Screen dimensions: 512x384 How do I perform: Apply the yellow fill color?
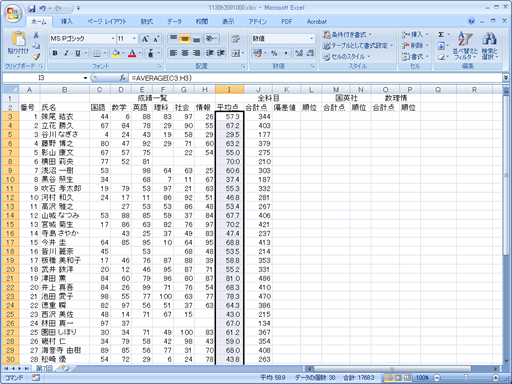tap(116, 53)
